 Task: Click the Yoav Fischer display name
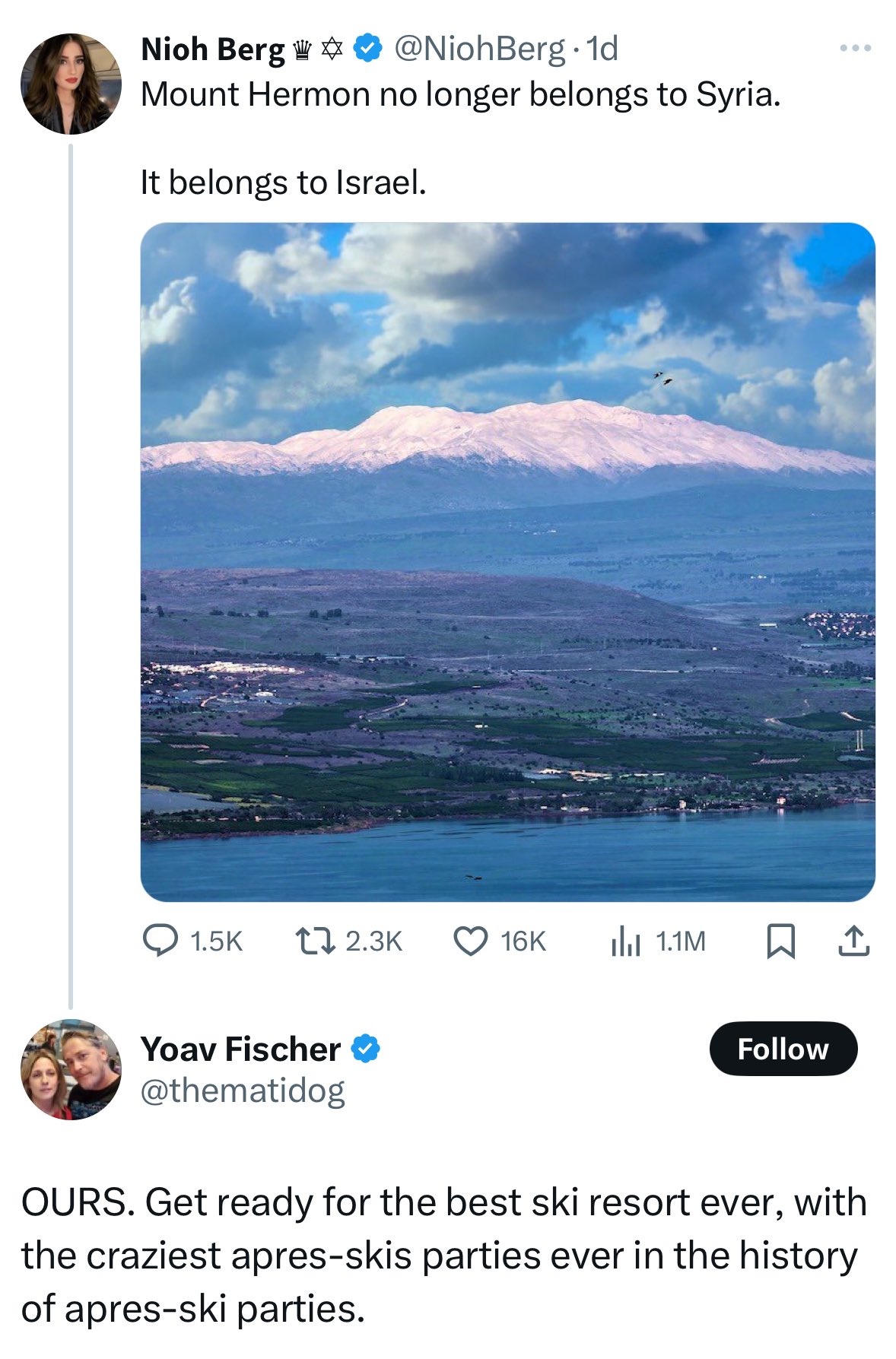pyautogui.click(x=240, y=1049)
